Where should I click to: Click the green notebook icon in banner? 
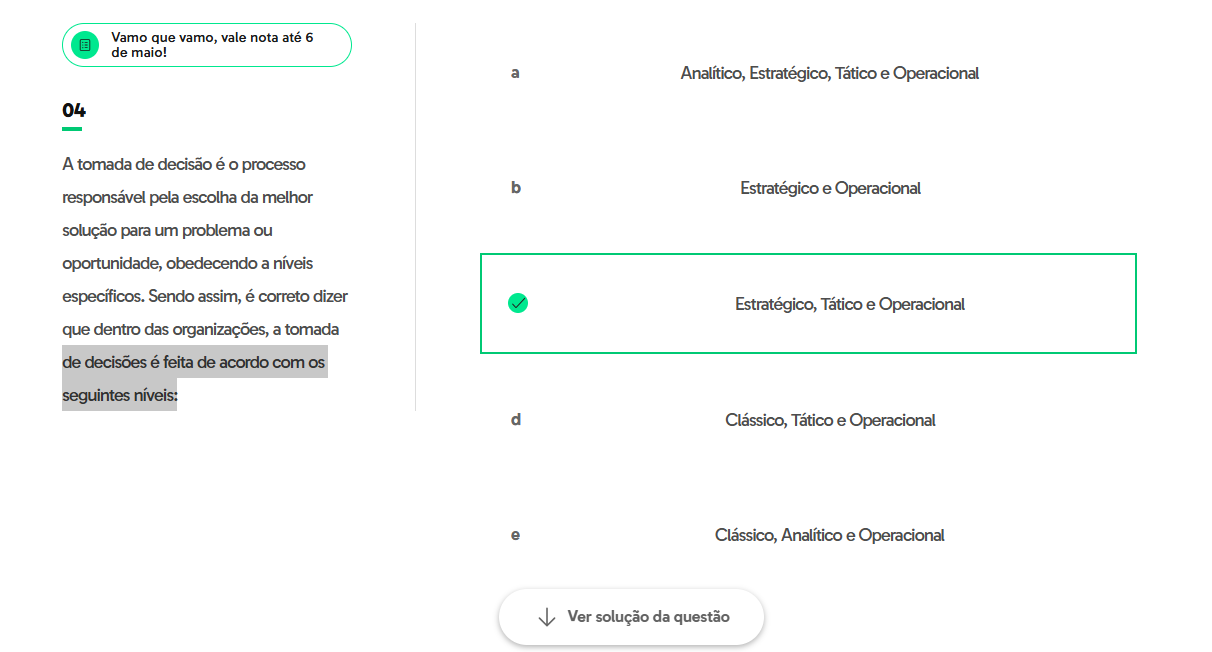click(85, 45)
